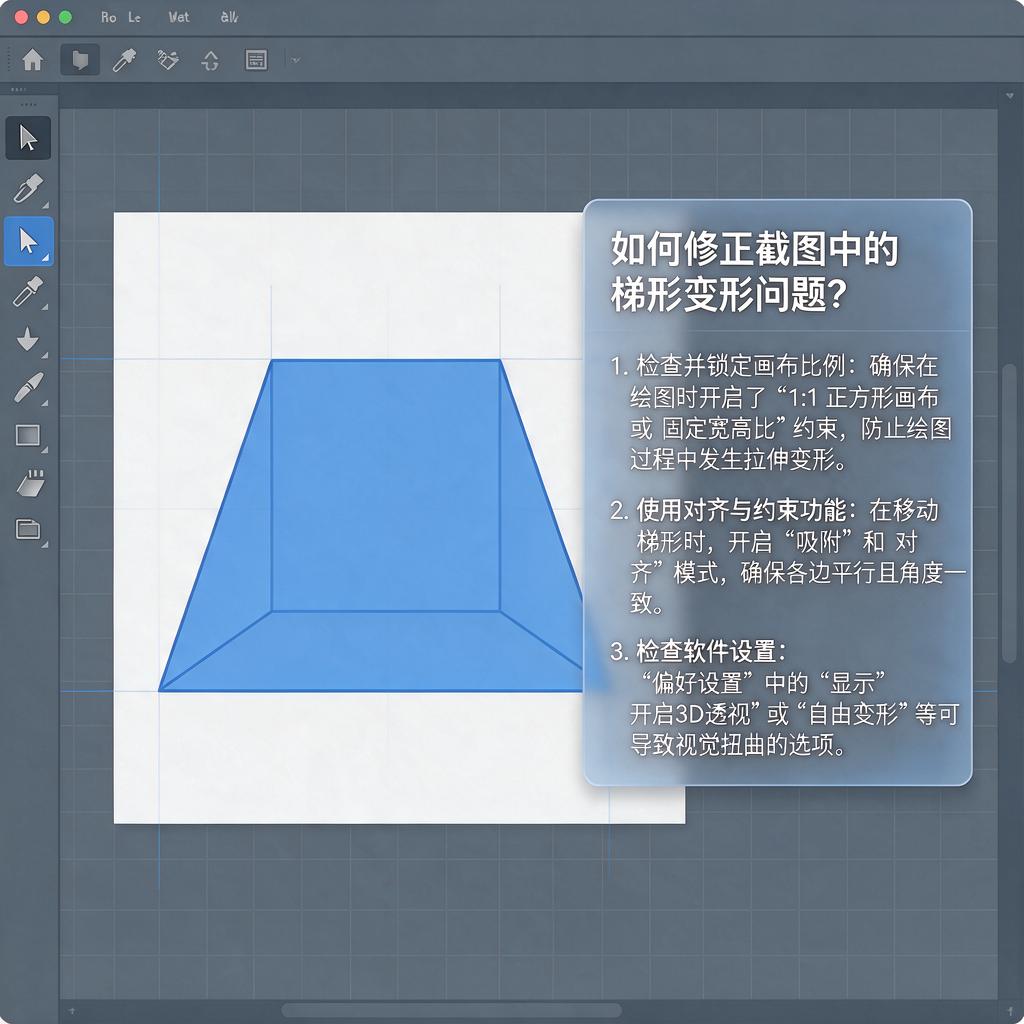Click the collapse chevron at top-right of canvas area
This screenshot has width=1024, height=1024.
1010,97
